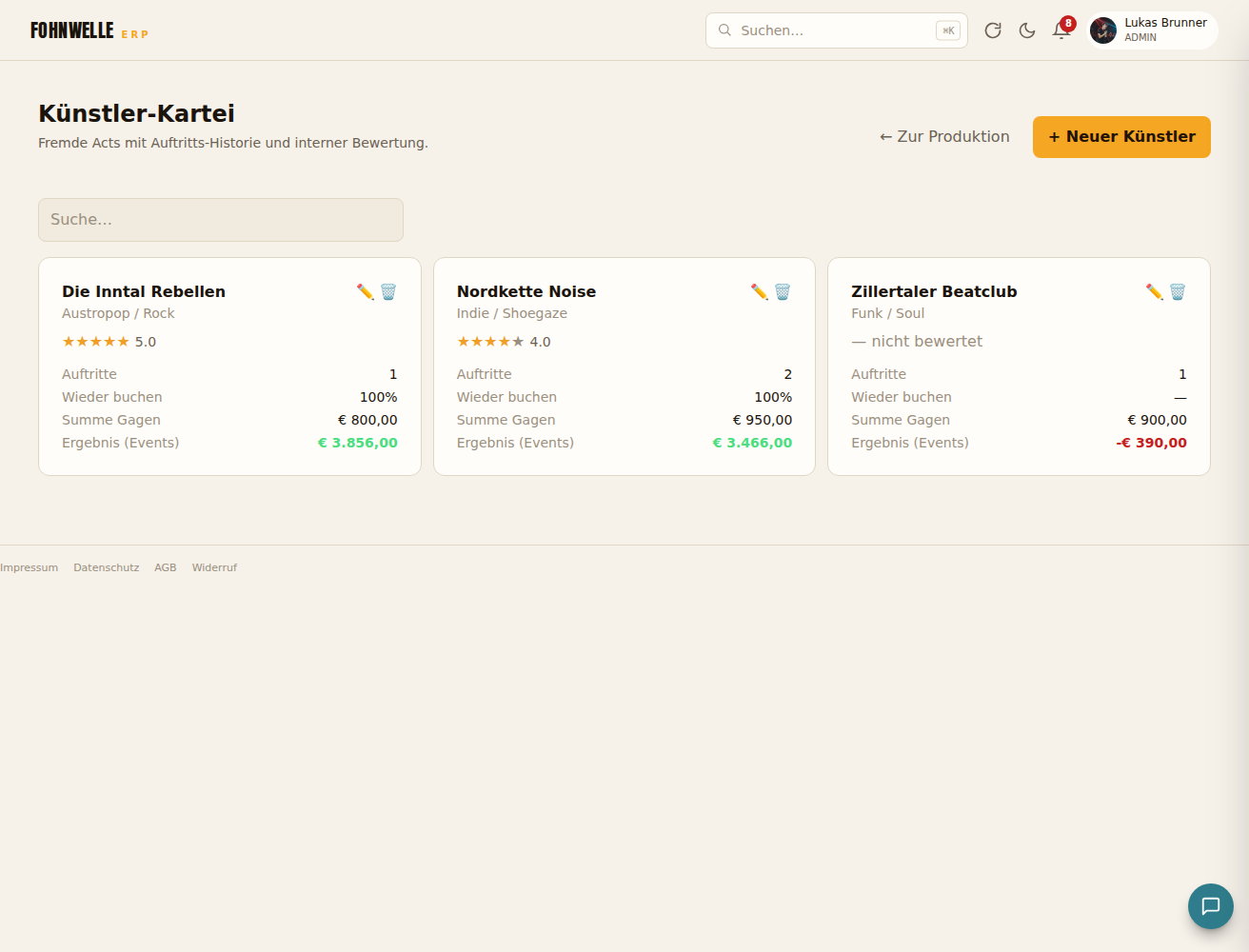This screenshot has width=1249, height=952.
Task: Click the nicht bewertet label
Action: (x=917, y=342)
